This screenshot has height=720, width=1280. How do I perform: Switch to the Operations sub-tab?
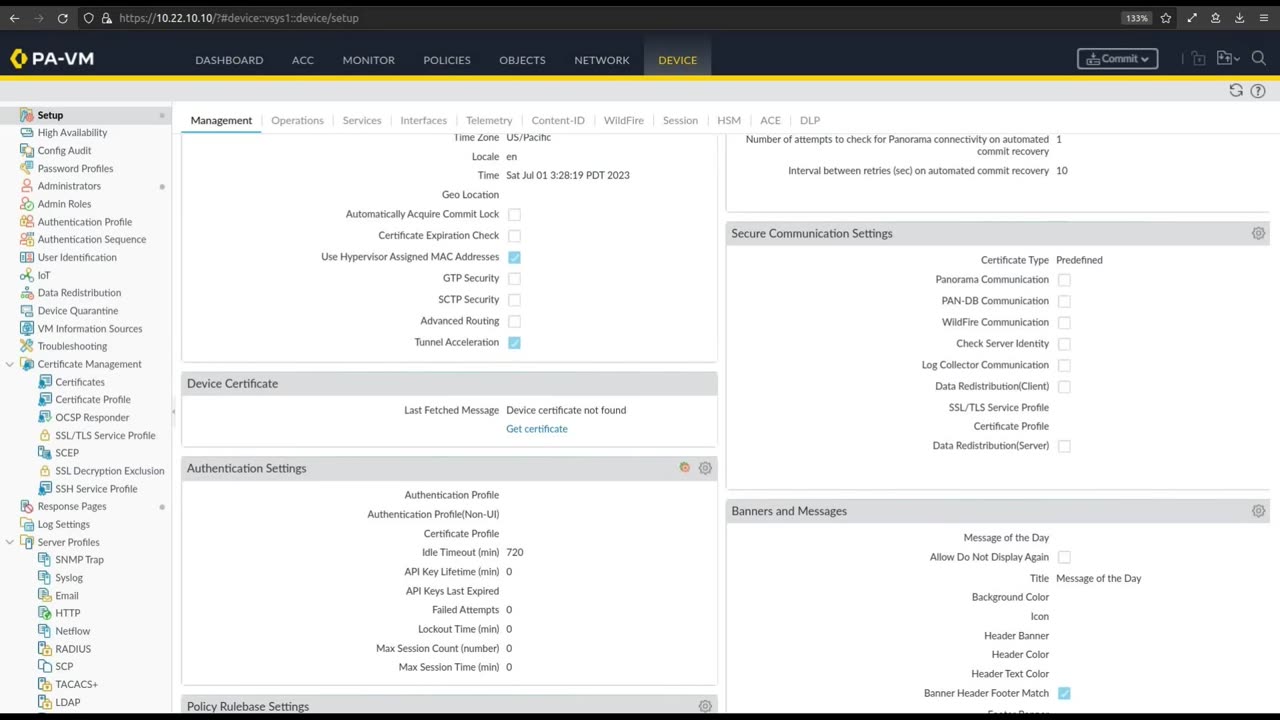coord(297,120)
